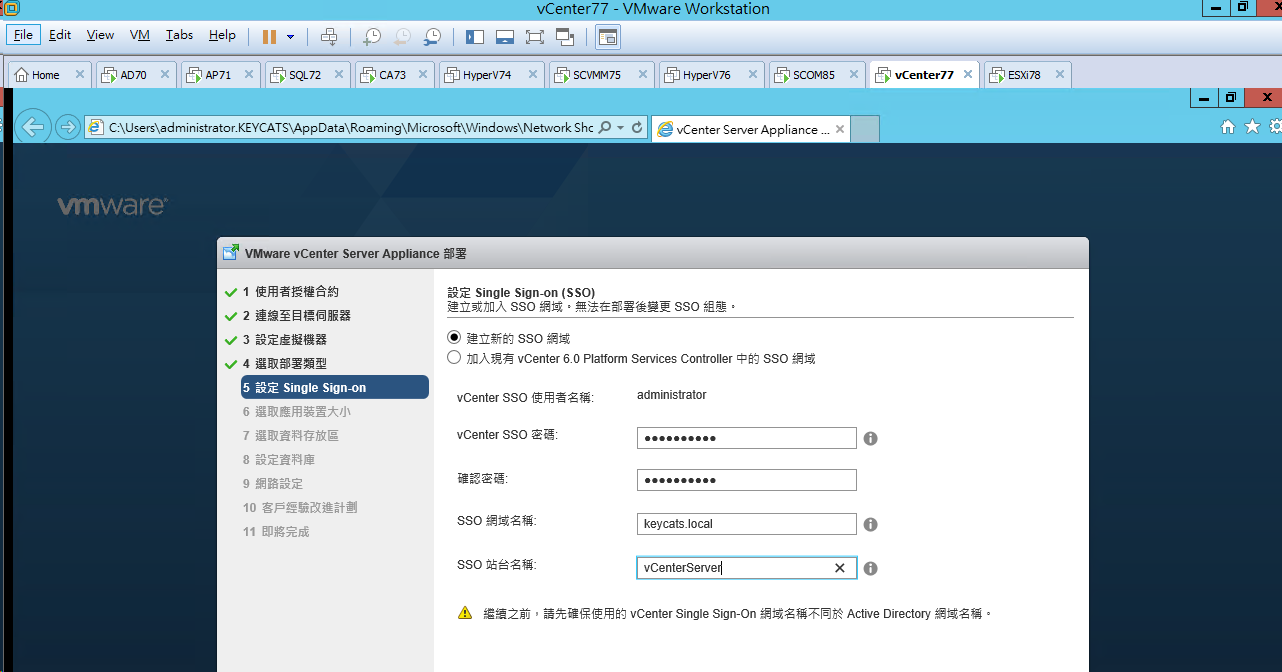This screenshot has width=1282, height=672.
Task: Select step 5 設定 Single Sign-on
Action: [335, 387]
